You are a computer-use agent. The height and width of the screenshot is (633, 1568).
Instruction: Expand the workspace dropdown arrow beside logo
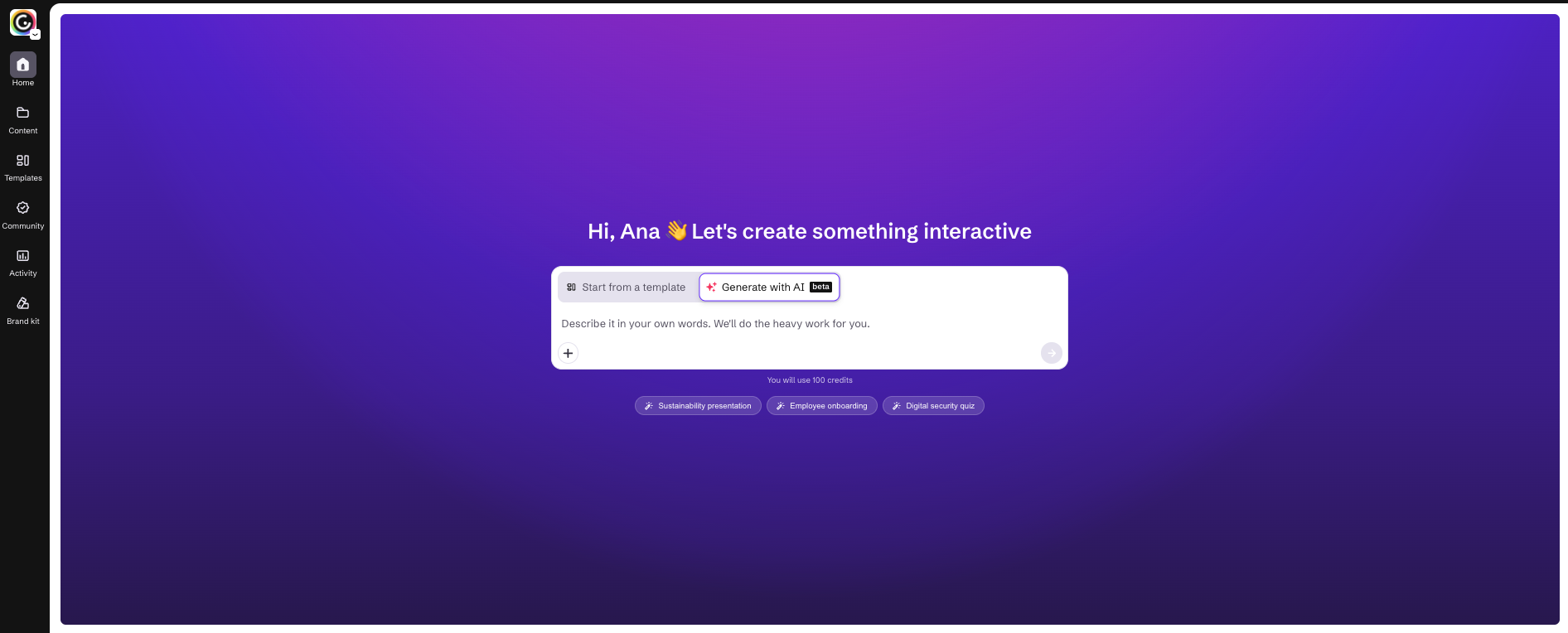(x=36, y=35)
